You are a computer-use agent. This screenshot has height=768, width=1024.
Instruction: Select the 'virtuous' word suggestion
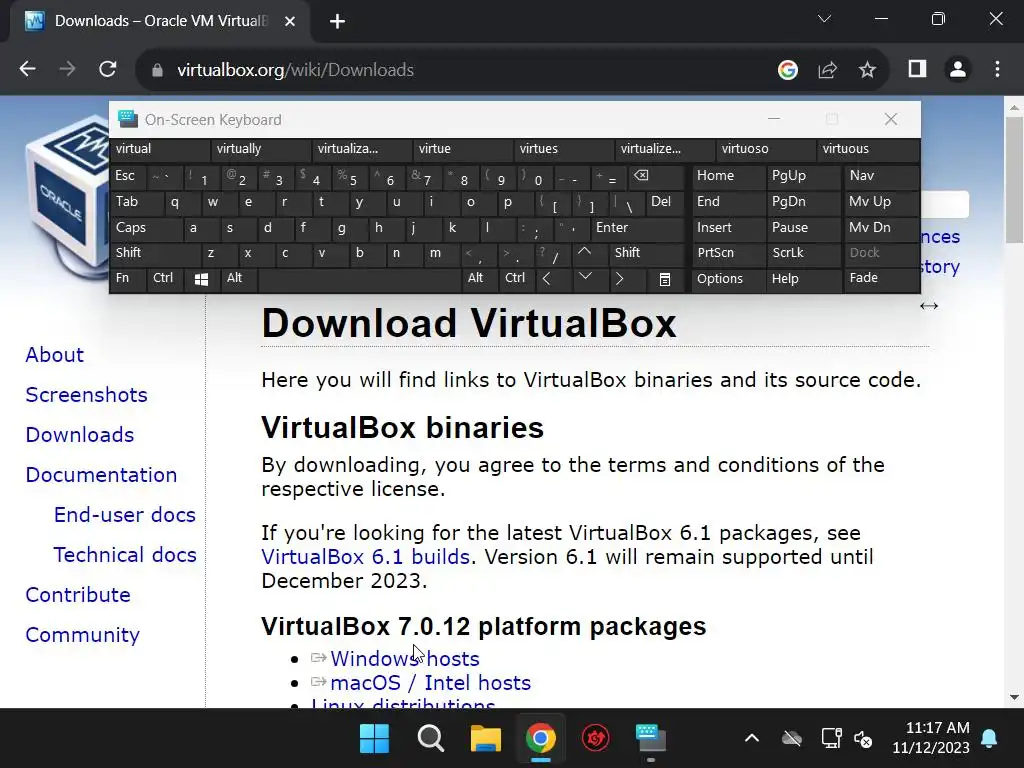point(867,149)
